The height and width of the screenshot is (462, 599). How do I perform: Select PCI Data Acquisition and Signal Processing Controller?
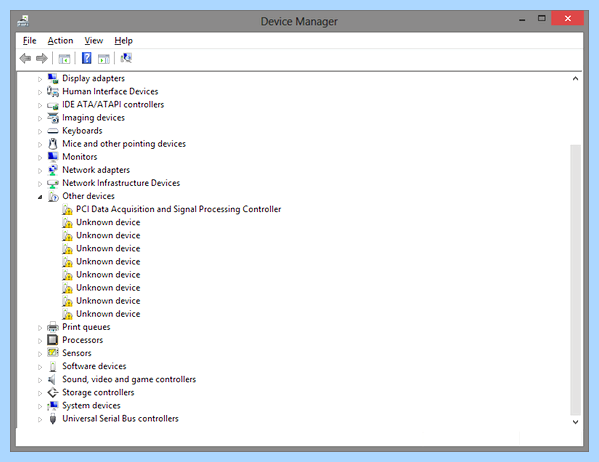point(178,209)
